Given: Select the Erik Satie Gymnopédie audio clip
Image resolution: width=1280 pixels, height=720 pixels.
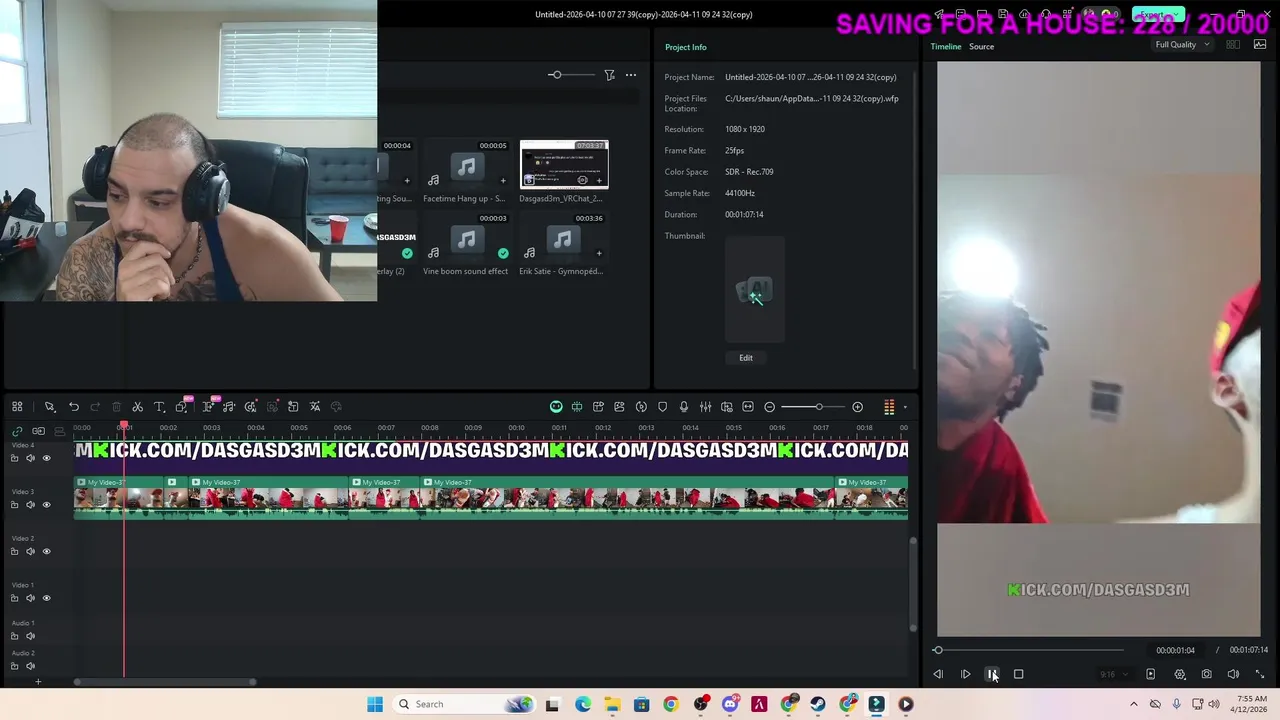Looking at the screenshot, I should [562, 238].
